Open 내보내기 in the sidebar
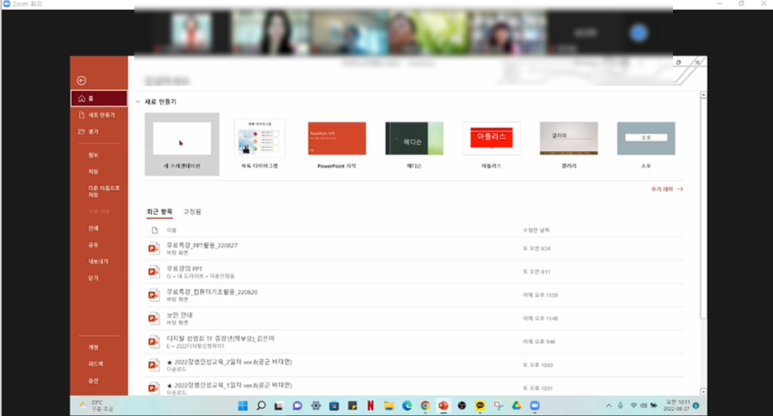This screenshot has width=773, height=416. (x=98, y=261)
